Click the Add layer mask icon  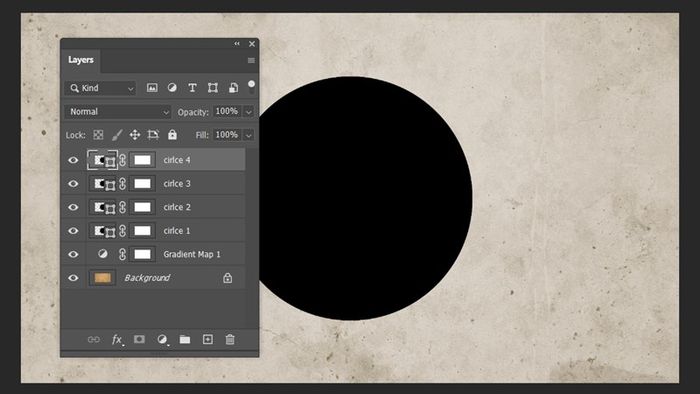[139, 340]
